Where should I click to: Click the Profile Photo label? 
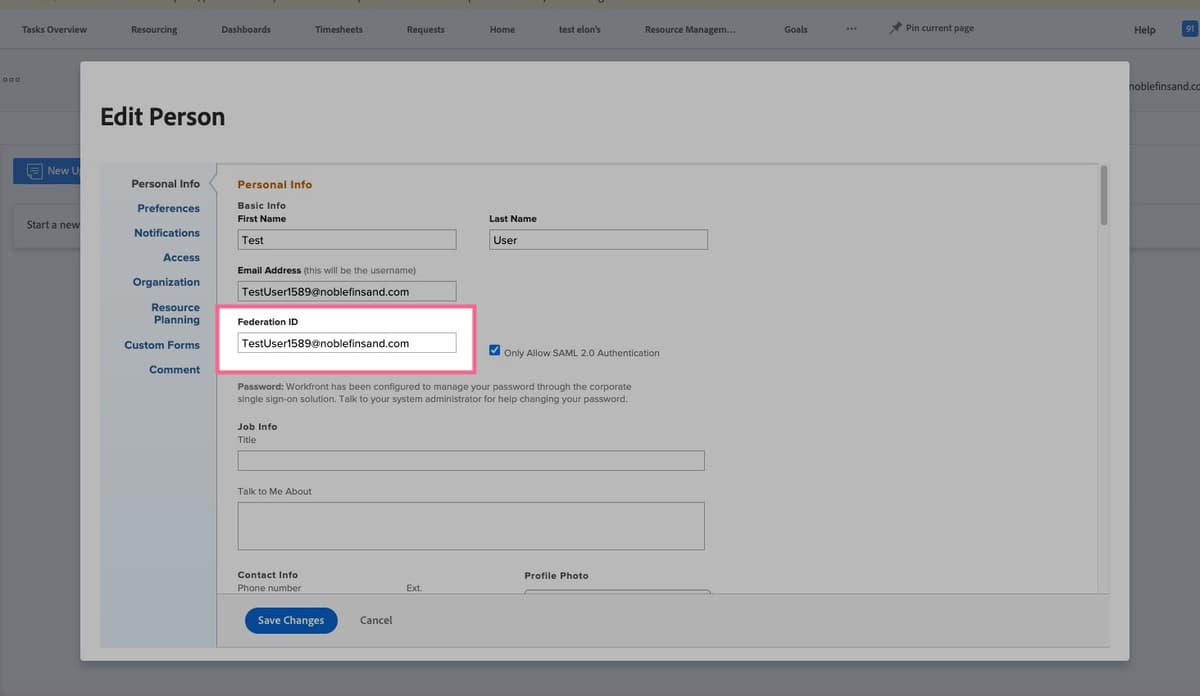556,576
